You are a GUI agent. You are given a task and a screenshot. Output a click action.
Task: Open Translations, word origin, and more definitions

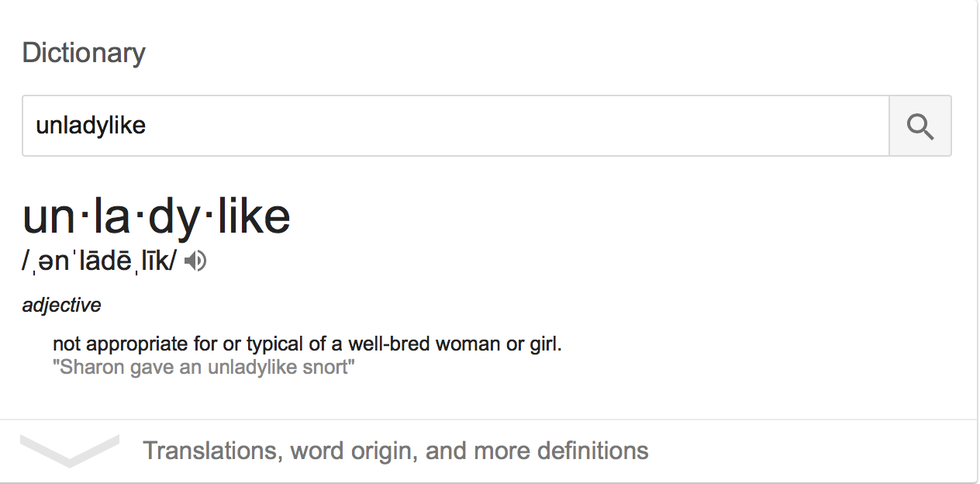click(395, 451)
